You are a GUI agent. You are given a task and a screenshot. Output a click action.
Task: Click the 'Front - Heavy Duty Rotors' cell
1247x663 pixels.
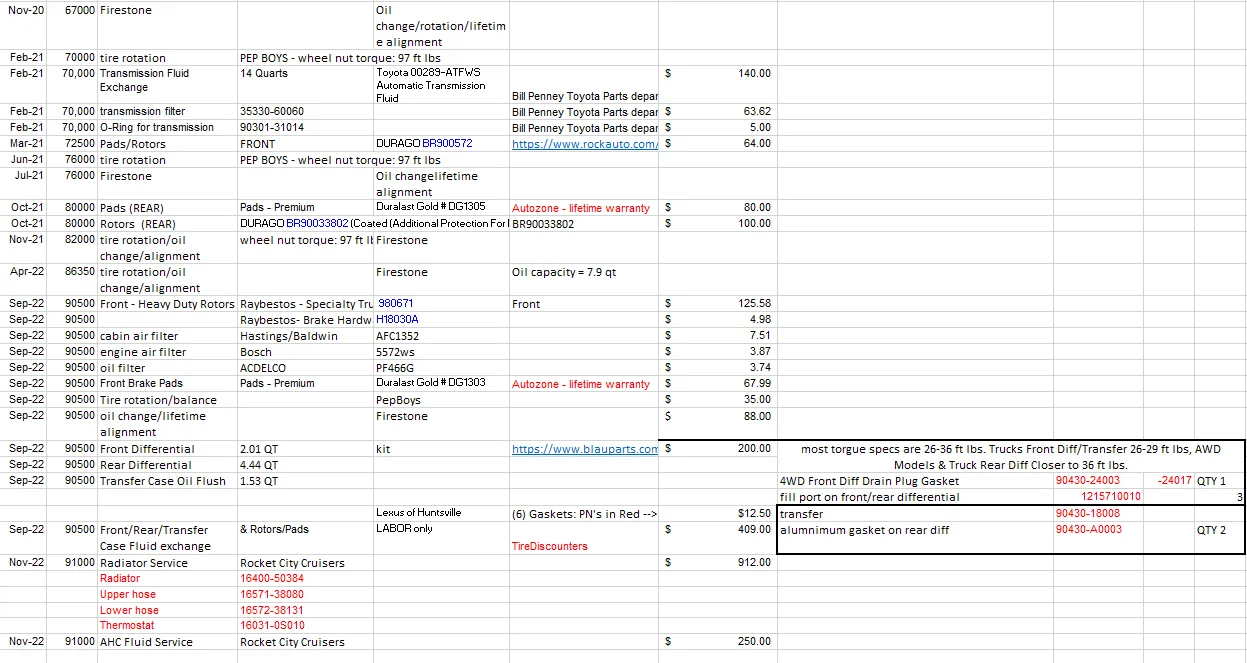[167, 303]
